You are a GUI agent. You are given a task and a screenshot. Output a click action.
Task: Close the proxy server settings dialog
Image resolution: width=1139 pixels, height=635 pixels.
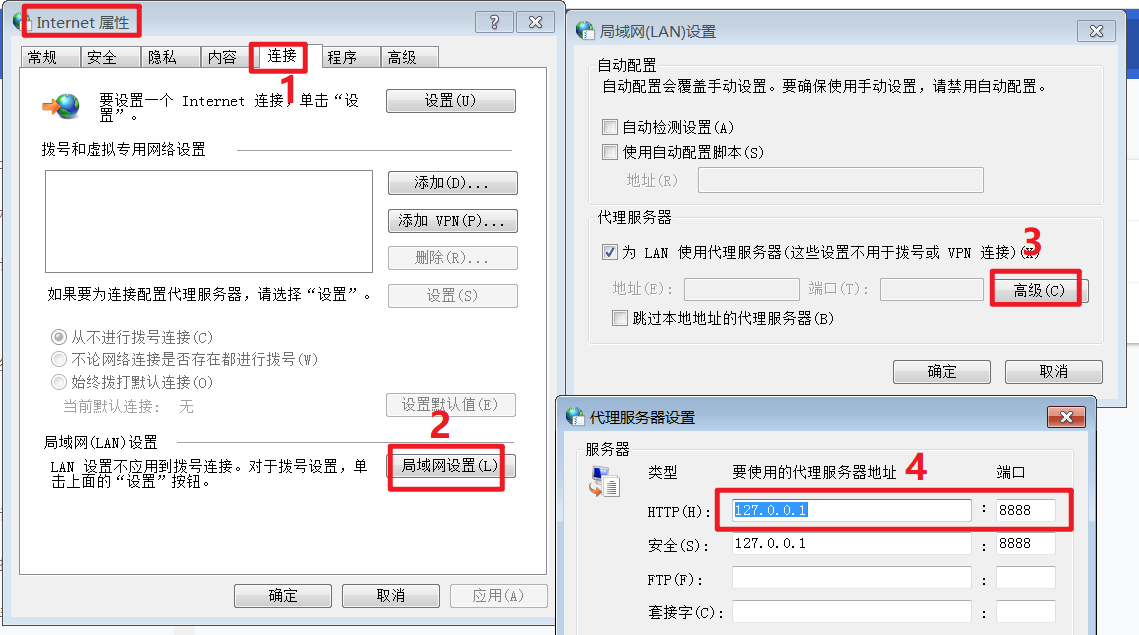coord(1066,416)
